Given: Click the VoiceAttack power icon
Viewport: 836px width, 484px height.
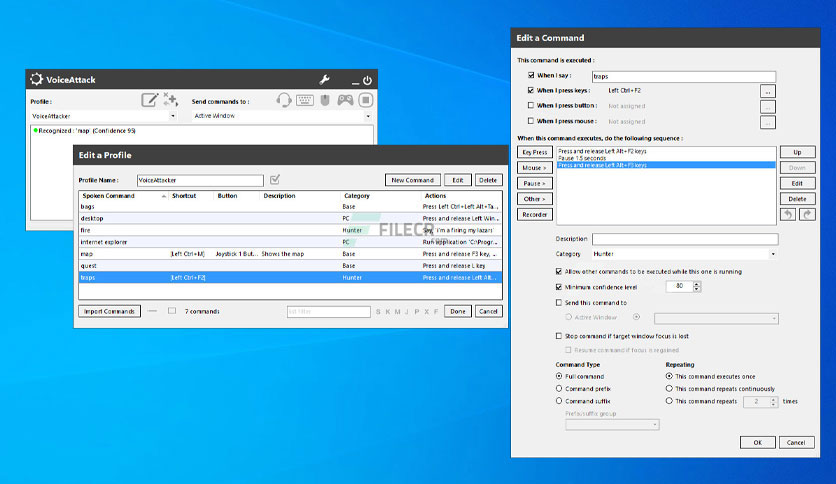Looking at the screenshot, I should point(367,80).
